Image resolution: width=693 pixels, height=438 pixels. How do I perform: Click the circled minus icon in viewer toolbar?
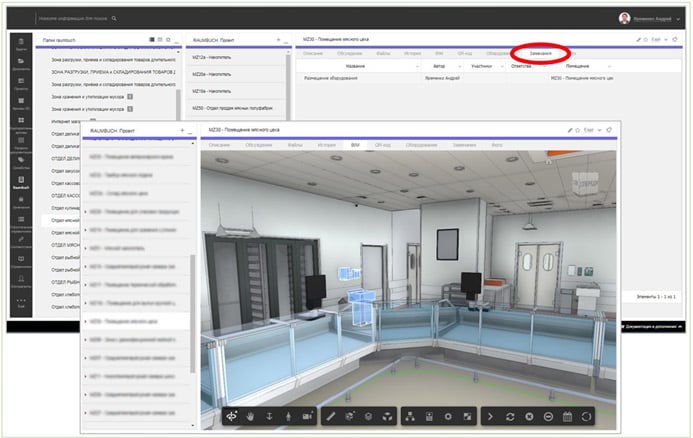(548, 416)
